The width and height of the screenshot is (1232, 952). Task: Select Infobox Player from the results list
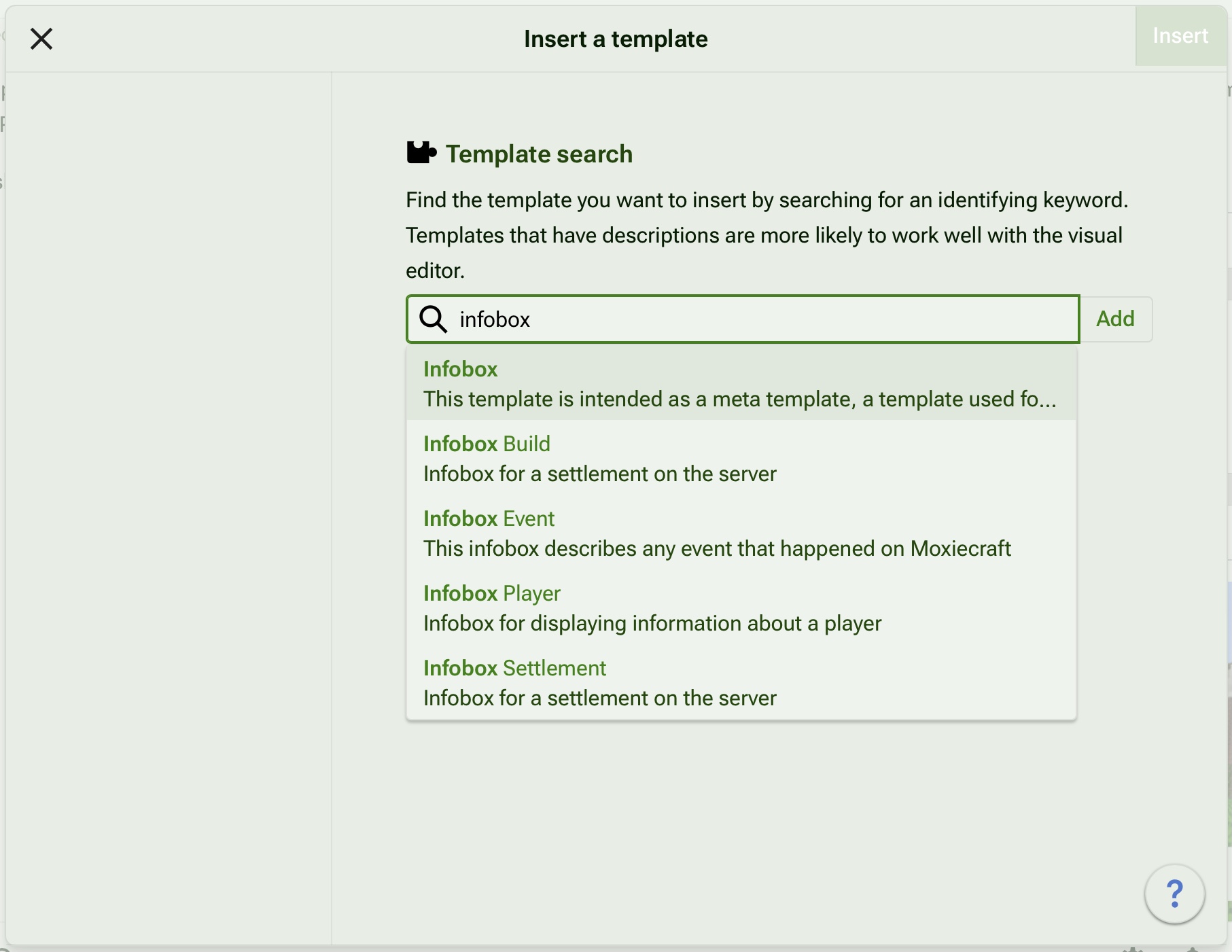tap(491, 593)
